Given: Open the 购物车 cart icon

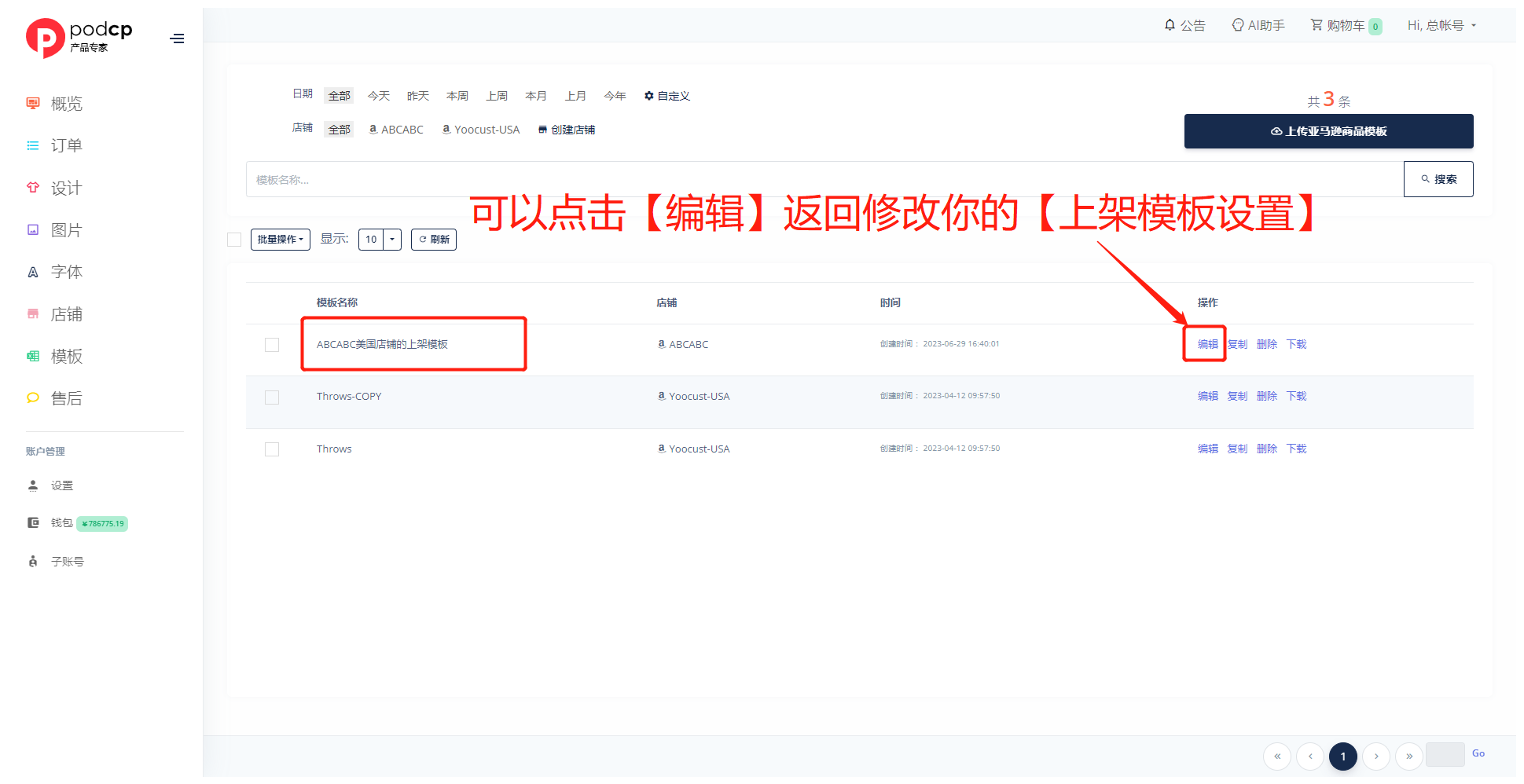Looking at the screenshot, I should tap(1317, 25).
